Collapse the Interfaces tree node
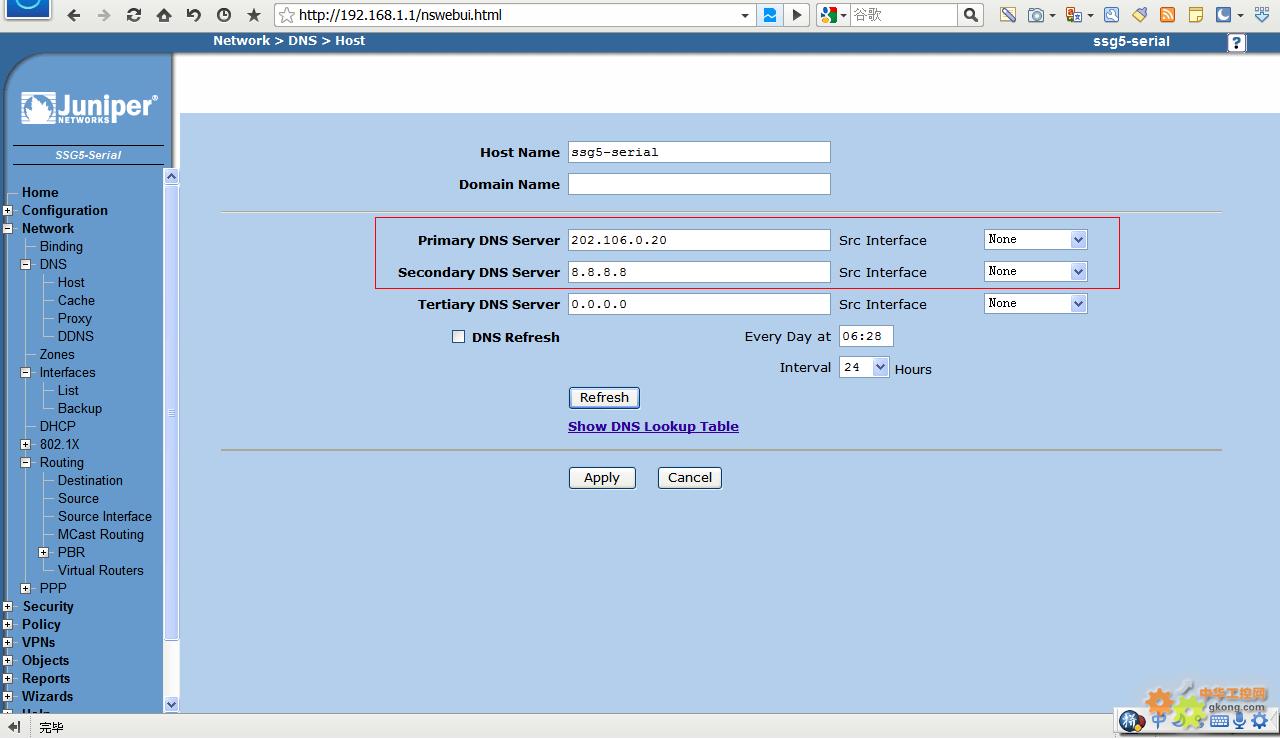The height and width of the screenshot is (739, 1280). [26, 373]
